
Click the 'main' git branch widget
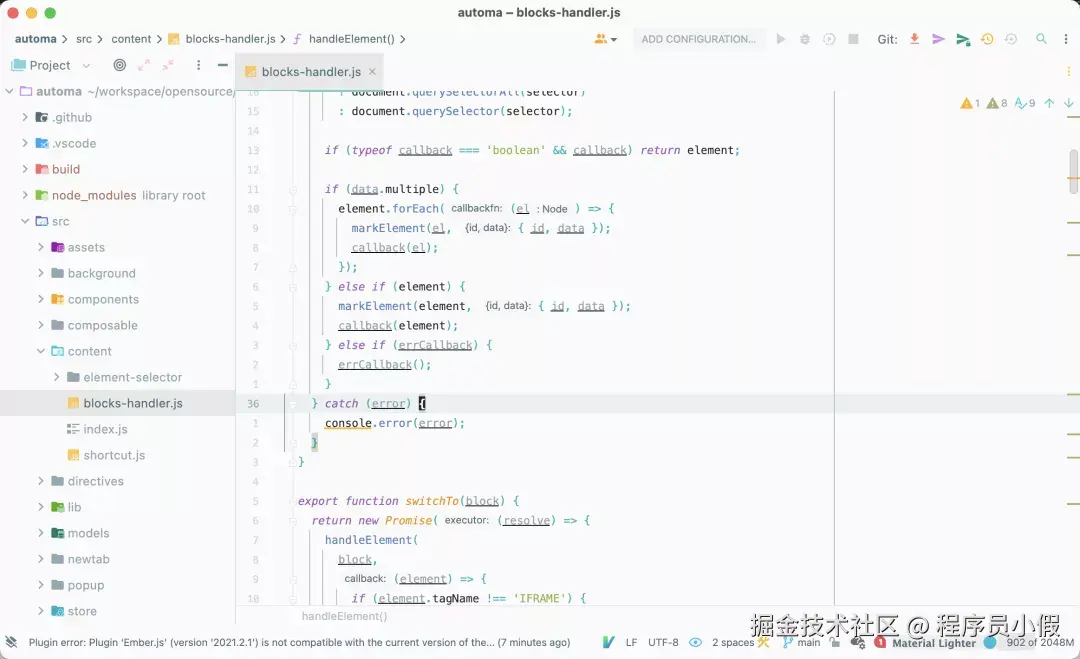[802, 642]
